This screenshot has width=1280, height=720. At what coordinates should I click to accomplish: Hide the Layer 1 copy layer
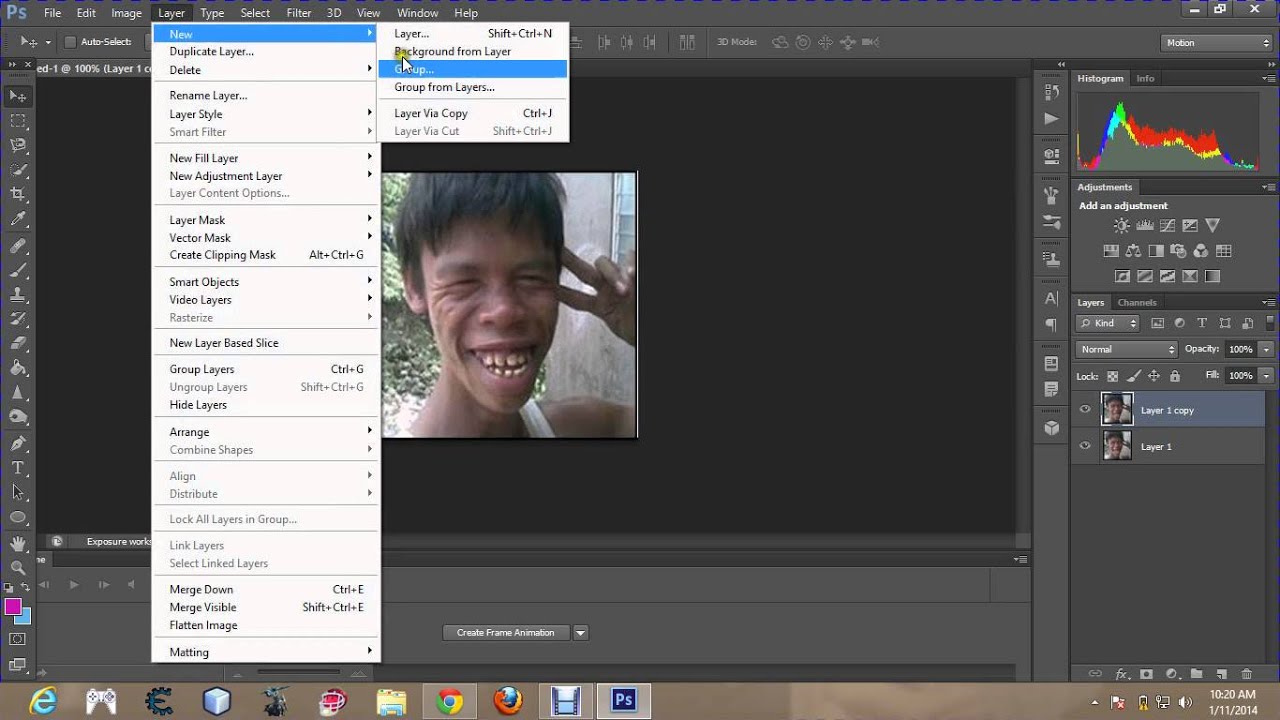[x=1085, y=410]
